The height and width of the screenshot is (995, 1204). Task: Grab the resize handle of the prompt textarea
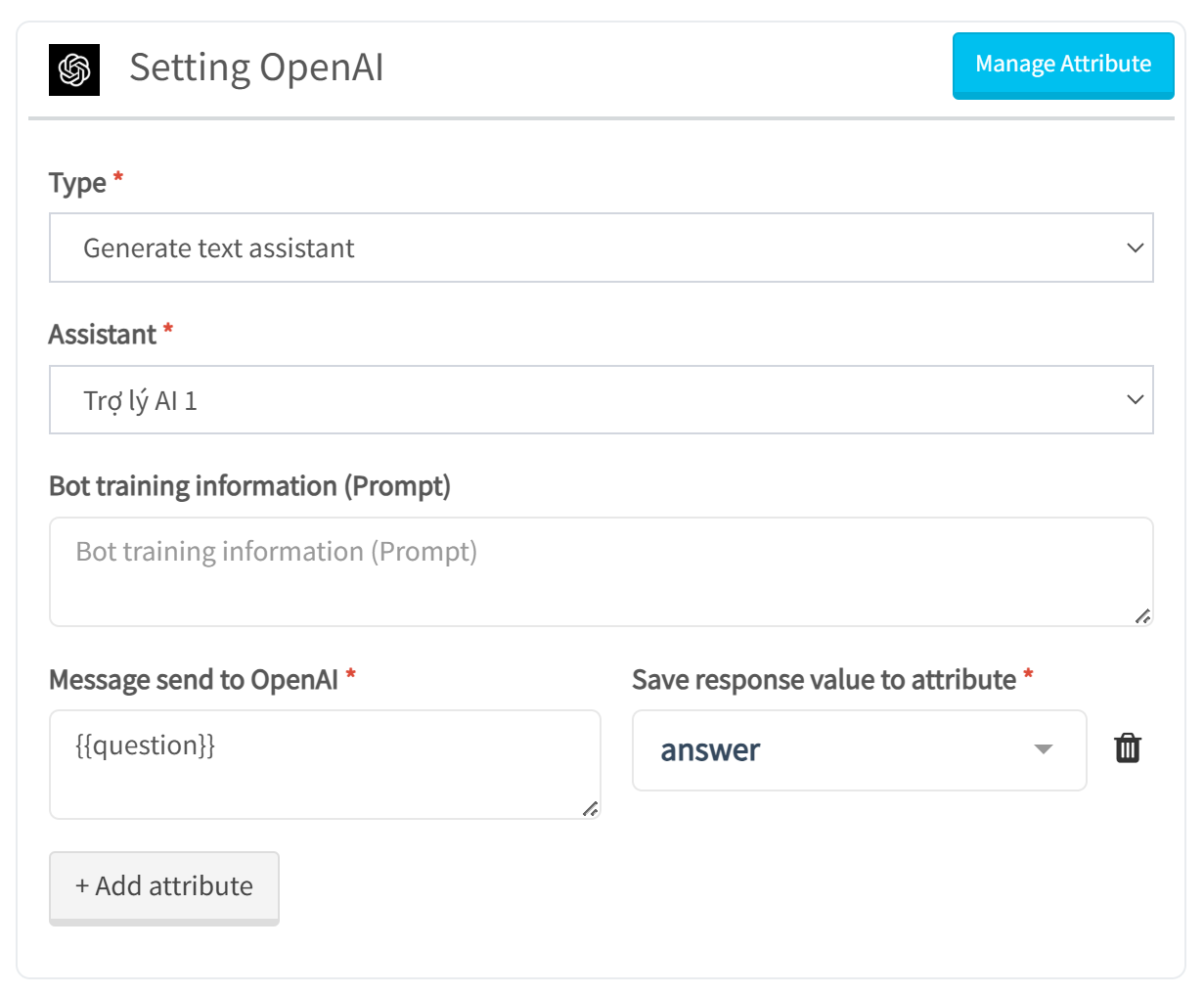pos(1142,615)
